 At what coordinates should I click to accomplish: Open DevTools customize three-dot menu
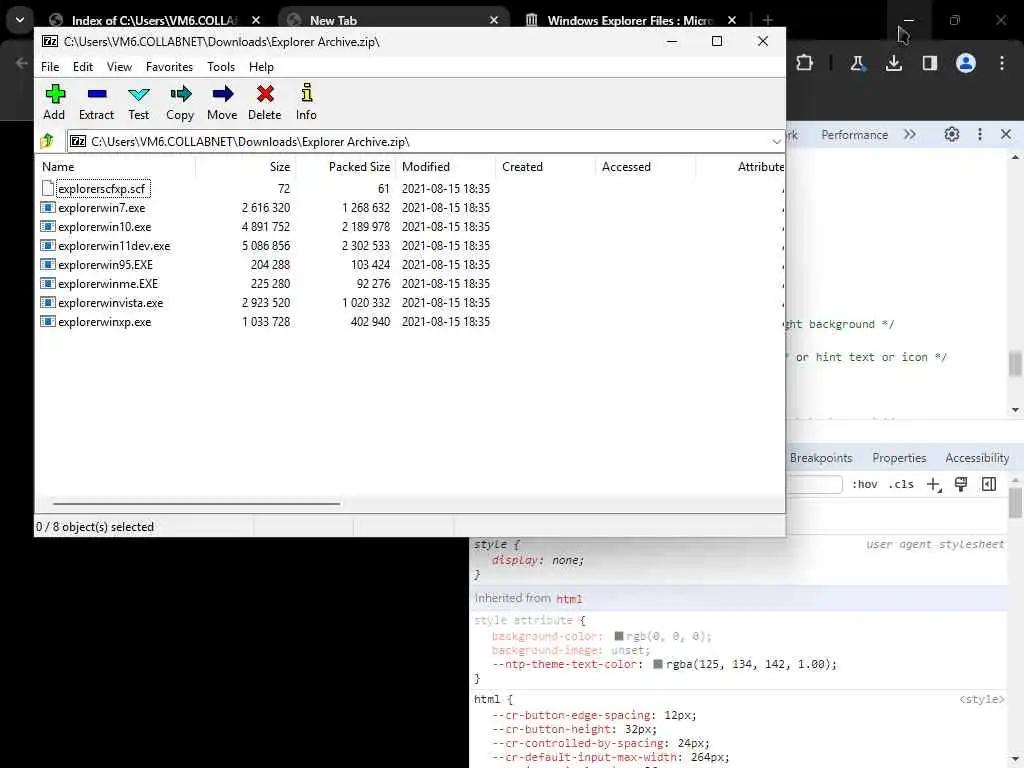[980, 135]
